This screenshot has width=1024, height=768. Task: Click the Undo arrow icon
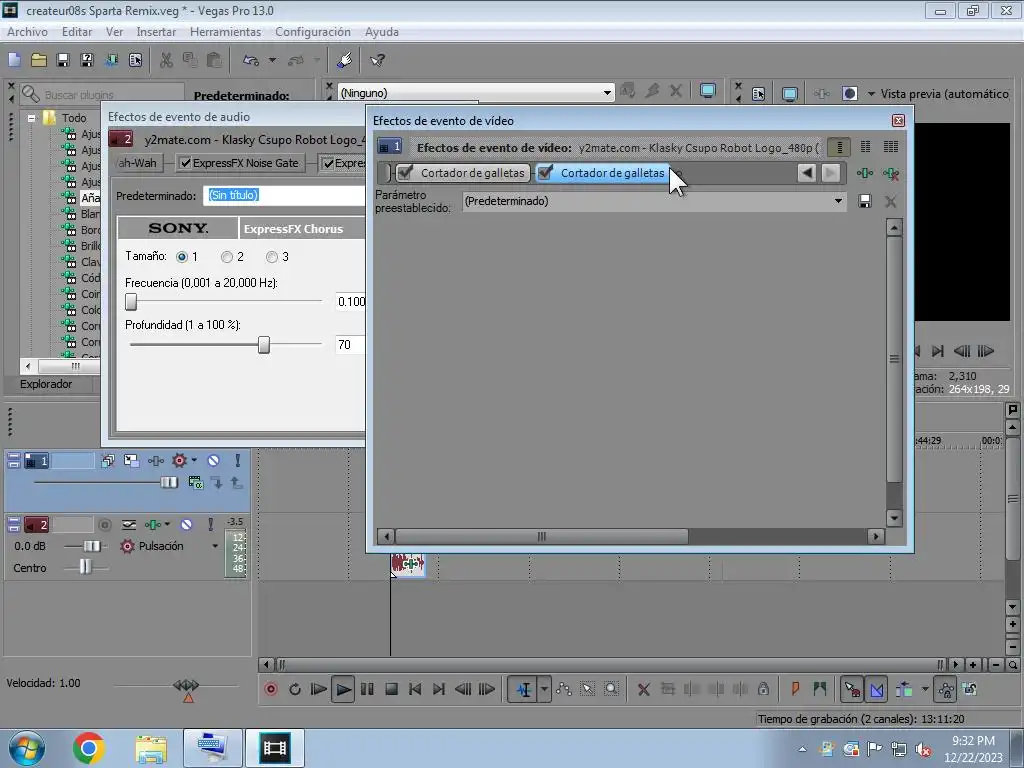(251, 60)
